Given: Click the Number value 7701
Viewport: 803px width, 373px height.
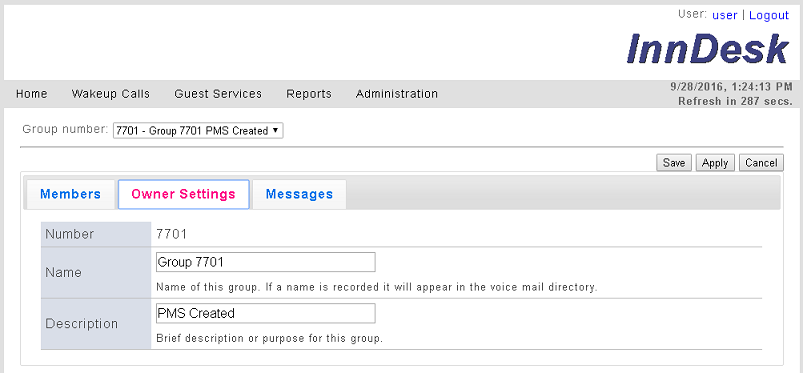Looking at the screenshot, I should point(172,235).
